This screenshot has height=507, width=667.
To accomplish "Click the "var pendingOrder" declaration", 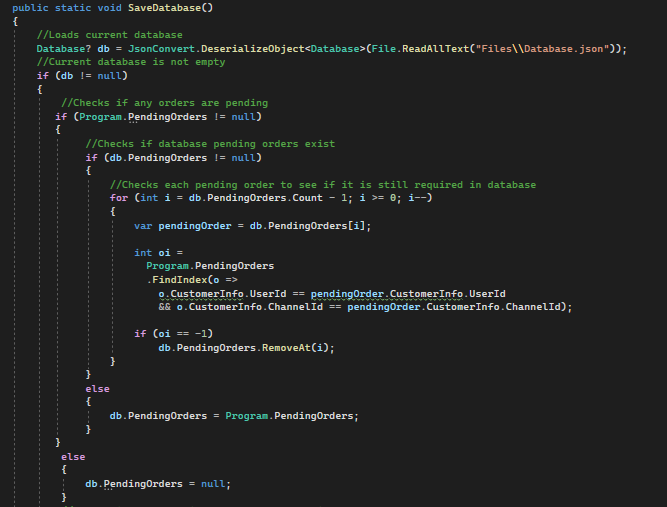I will [182, 226].
